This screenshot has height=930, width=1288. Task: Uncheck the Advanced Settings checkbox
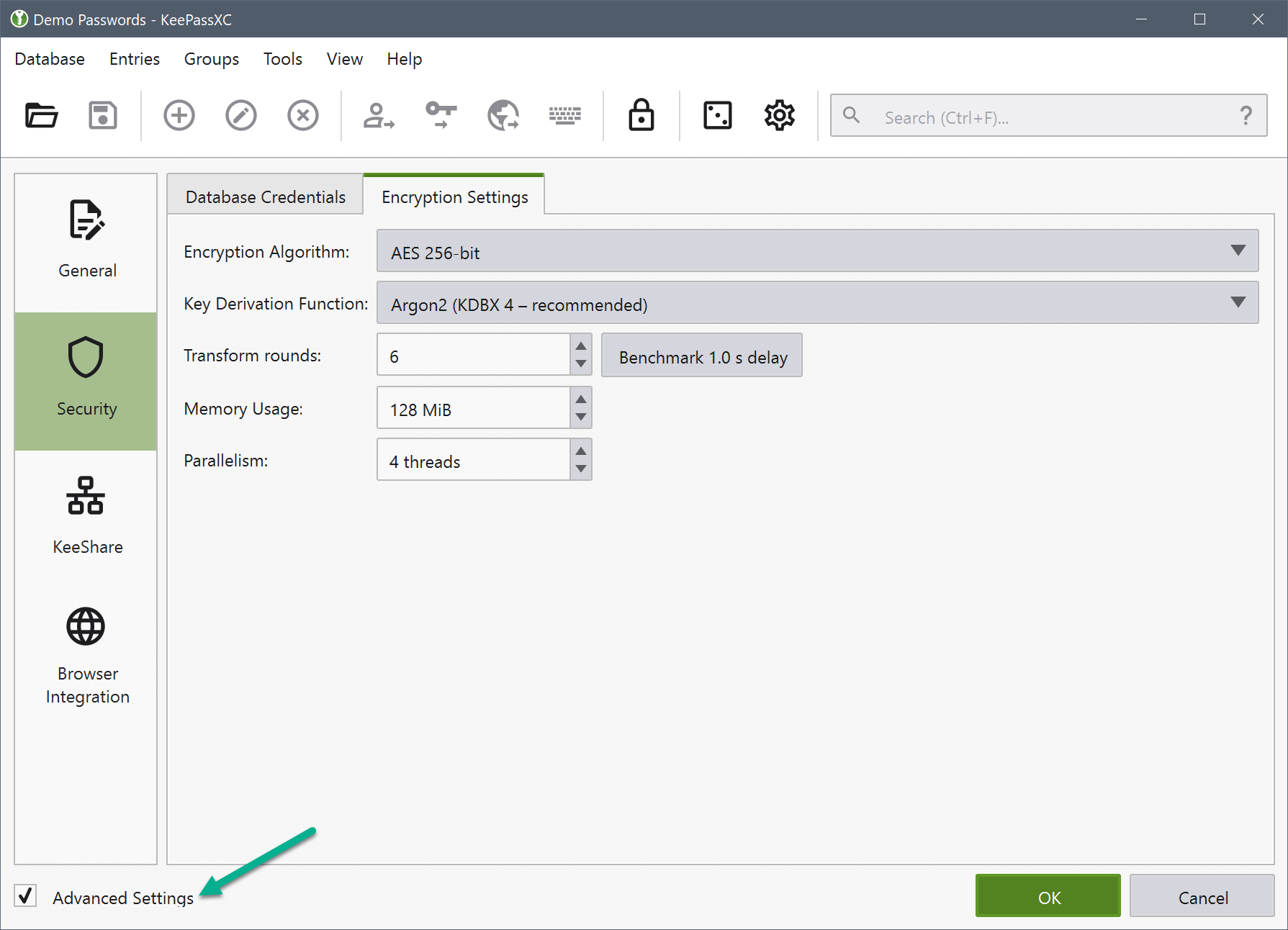(26, 896)
